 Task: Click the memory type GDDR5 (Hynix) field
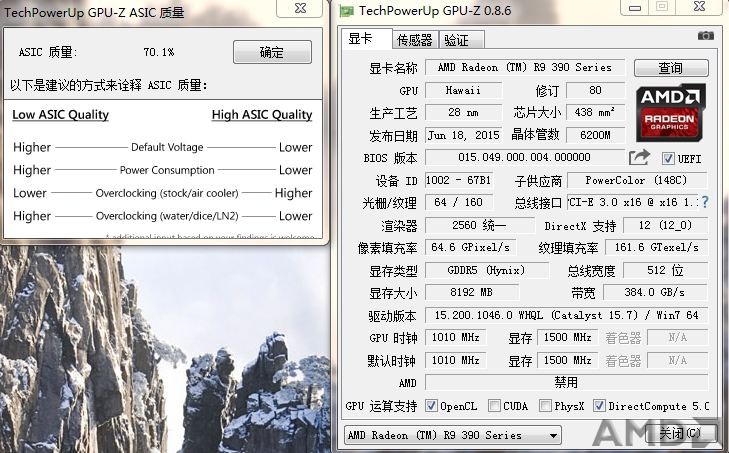[x=486, y=270]
